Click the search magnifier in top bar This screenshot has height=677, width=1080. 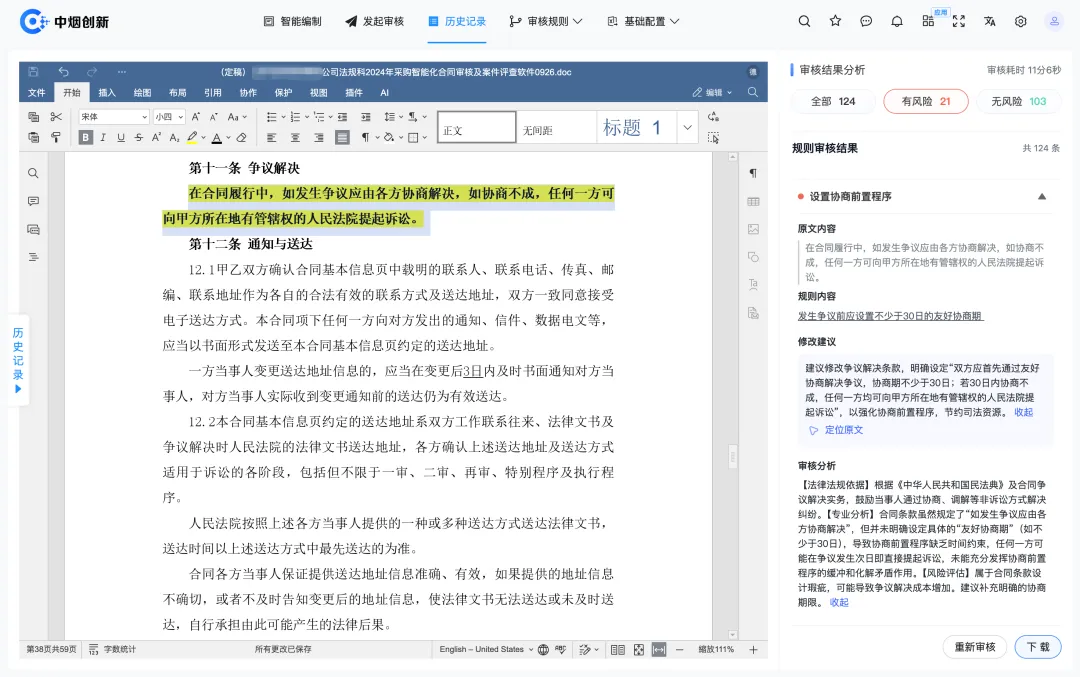(804, 21)
